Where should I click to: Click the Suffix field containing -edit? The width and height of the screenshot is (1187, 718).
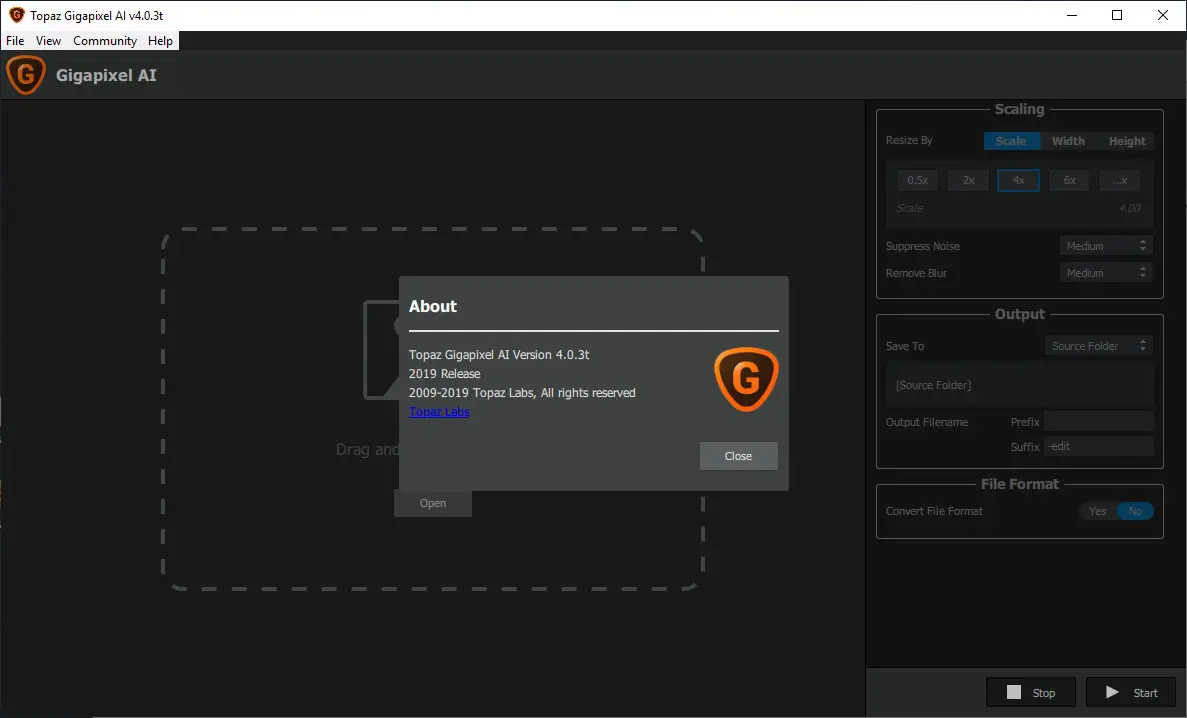[x=1098, y=446]
